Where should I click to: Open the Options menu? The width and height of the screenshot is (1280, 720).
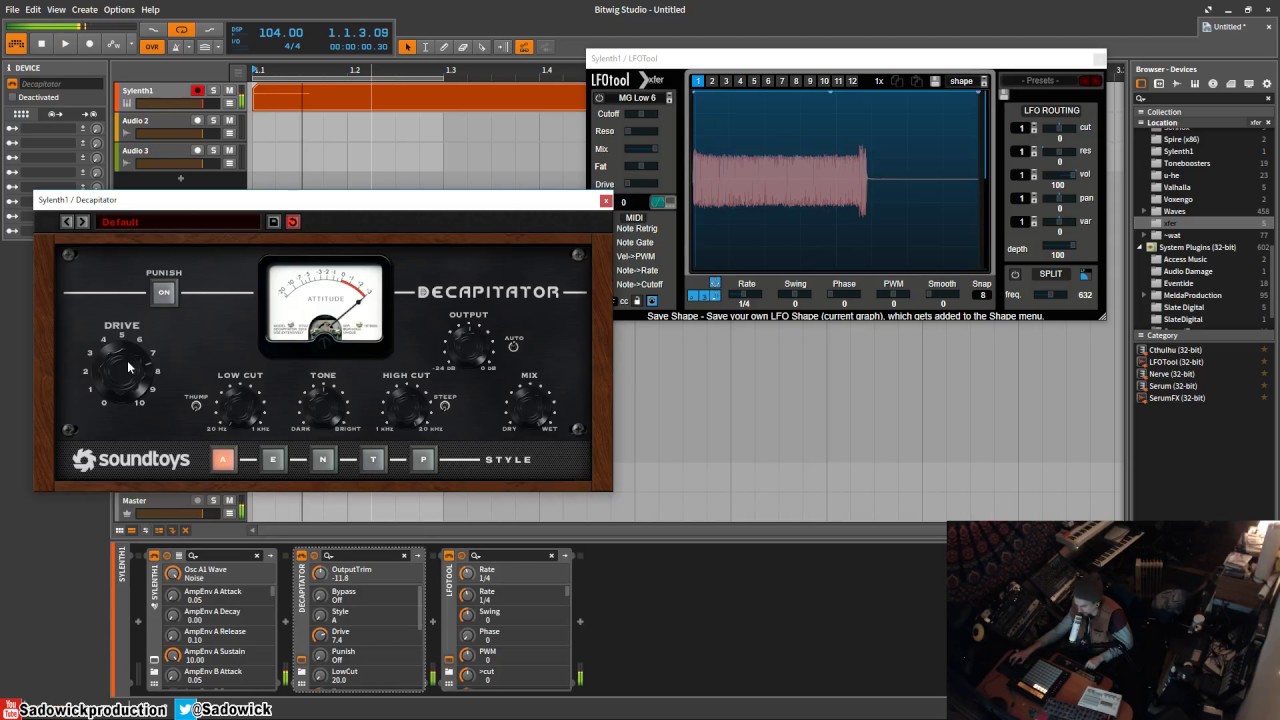point(119,10)
